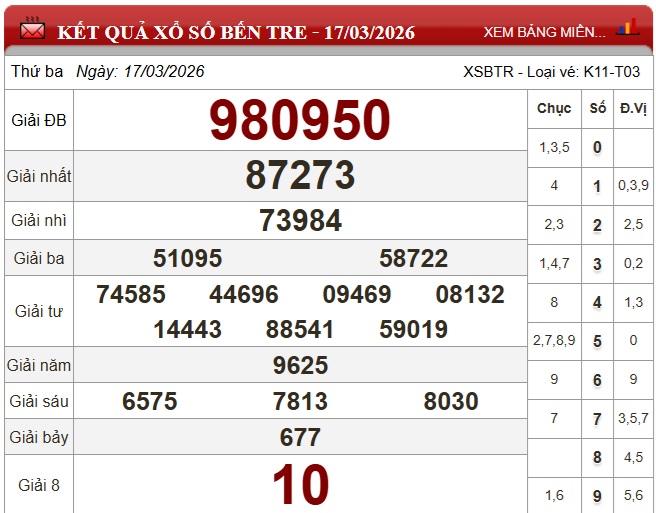The width and height of the screenshot is (656, 513).
Task: Click sixth prize number 7813
Action: tap(300, 402)
